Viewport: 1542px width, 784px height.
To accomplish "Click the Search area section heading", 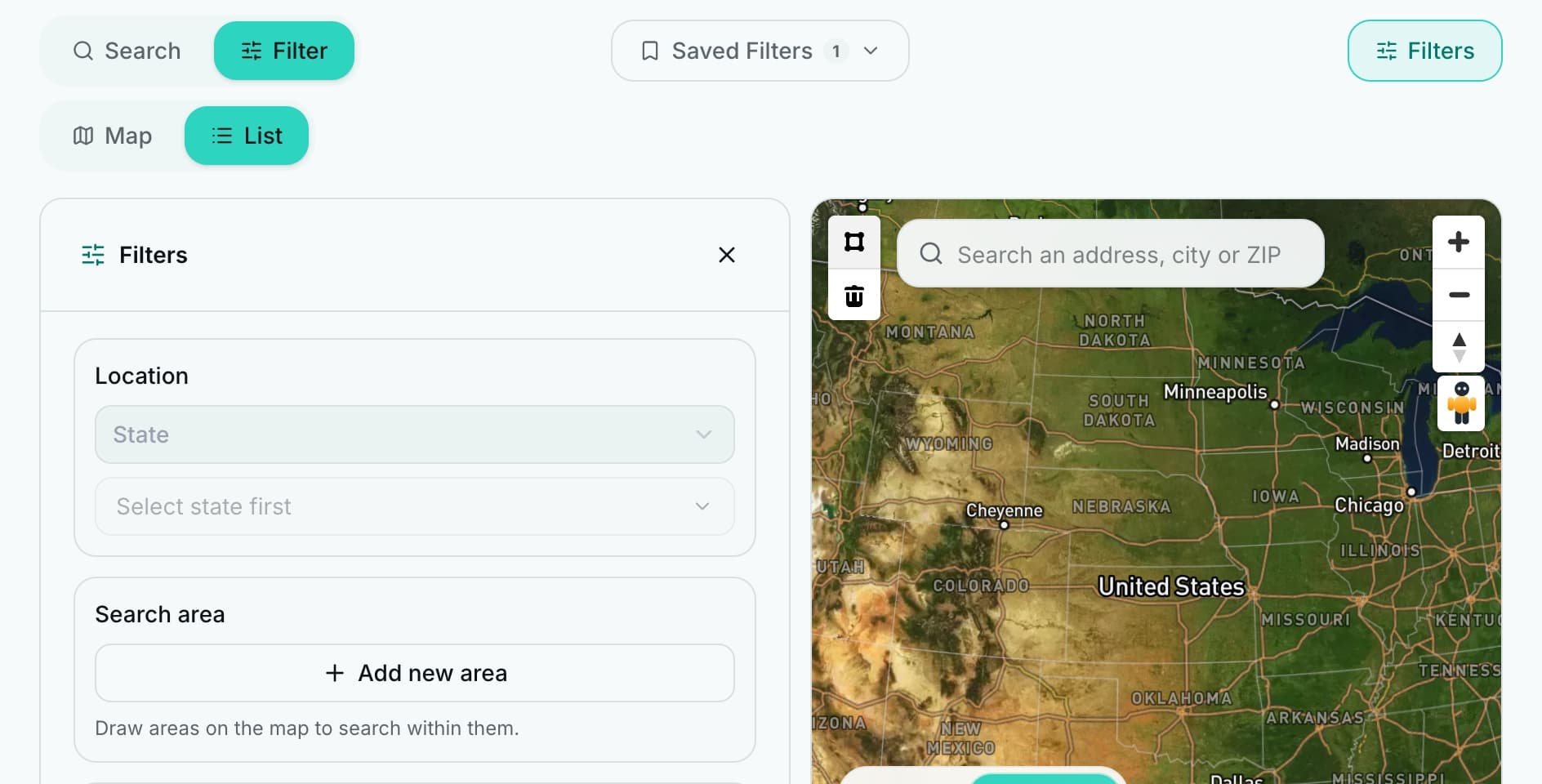I will (x=160, y=614).
